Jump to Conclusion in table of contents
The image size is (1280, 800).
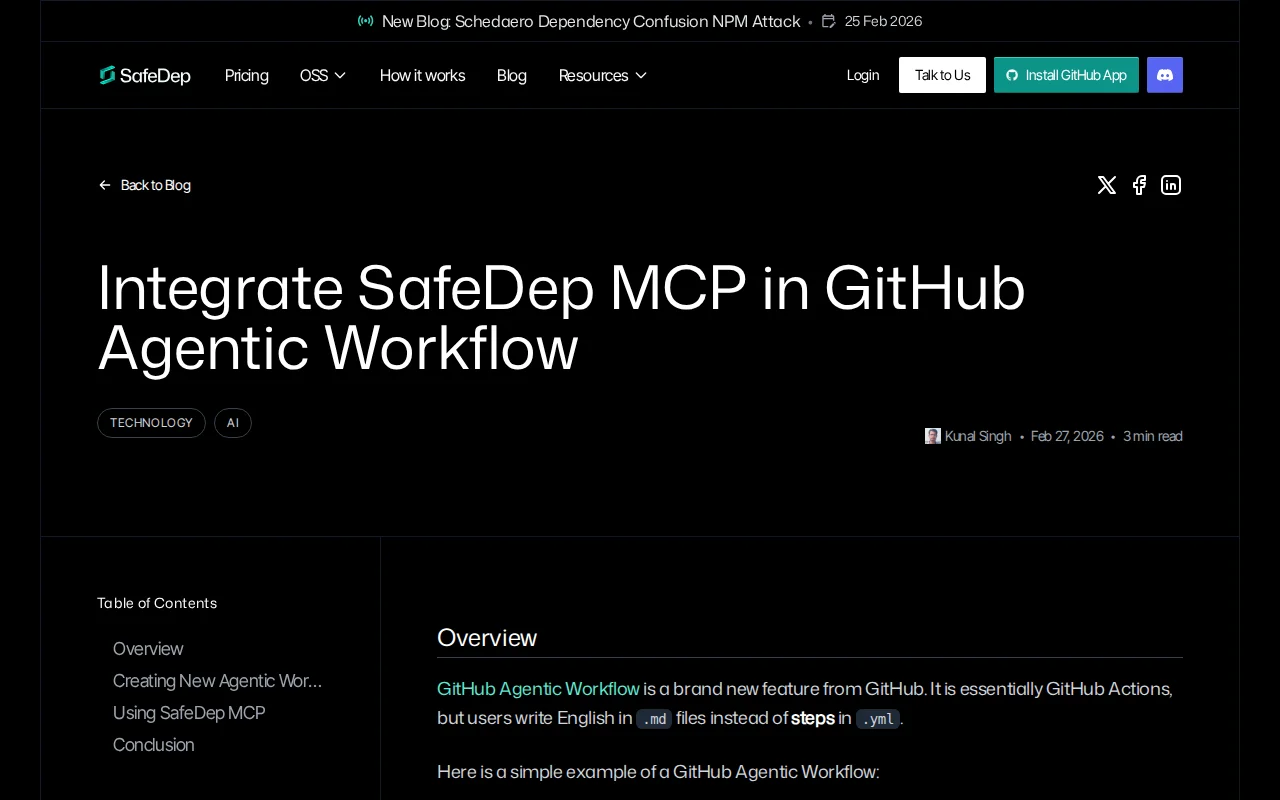pyautogui.click(x=154, y=745)
